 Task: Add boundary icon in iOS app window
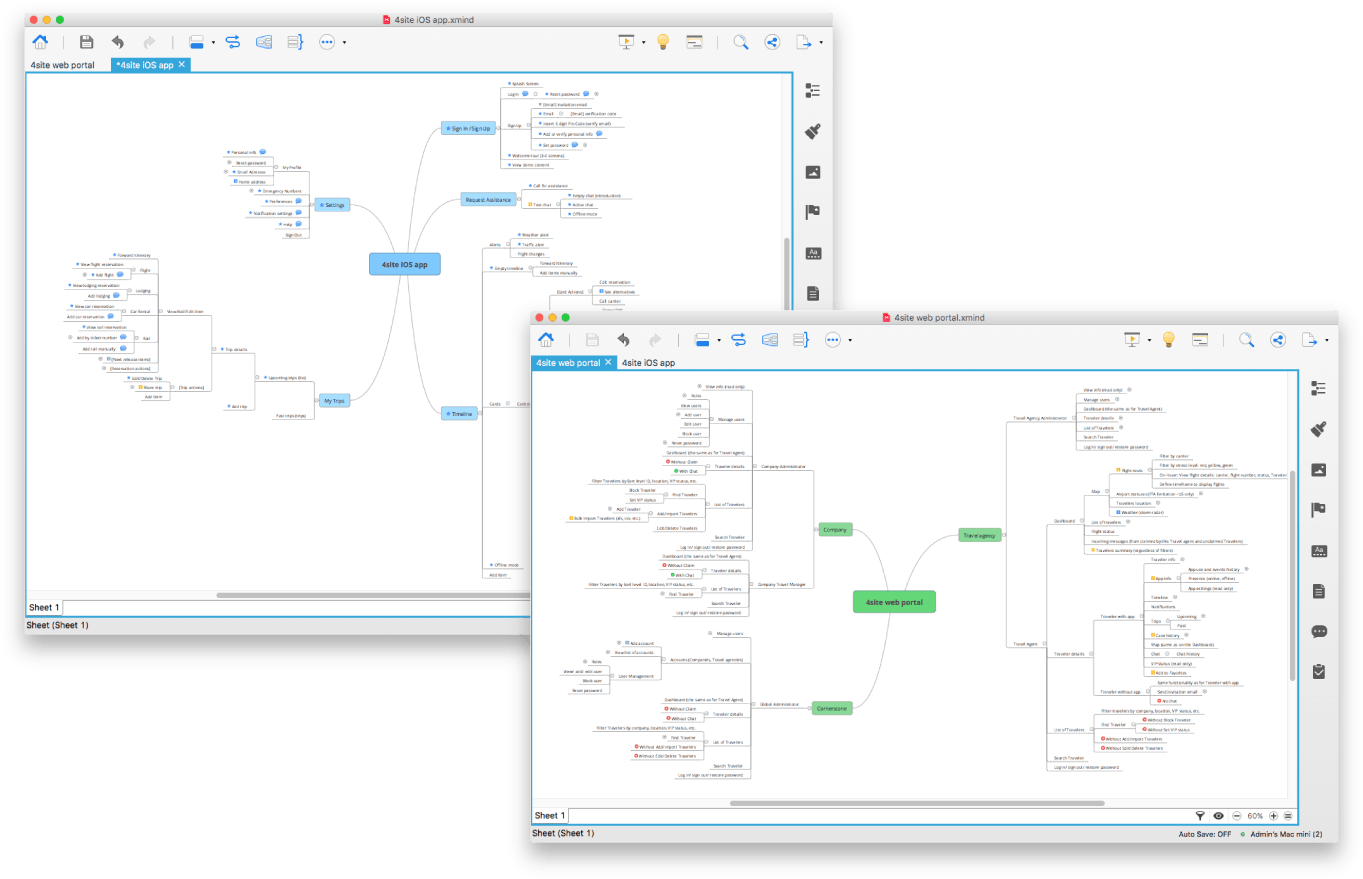click(x=265, y=42)
